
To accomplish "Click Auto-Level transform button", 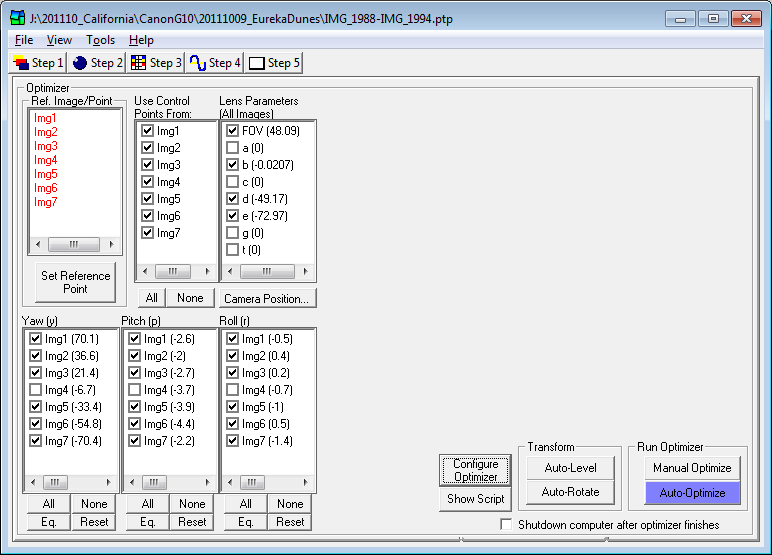I will pyautogui.click(x=570, y=468).
